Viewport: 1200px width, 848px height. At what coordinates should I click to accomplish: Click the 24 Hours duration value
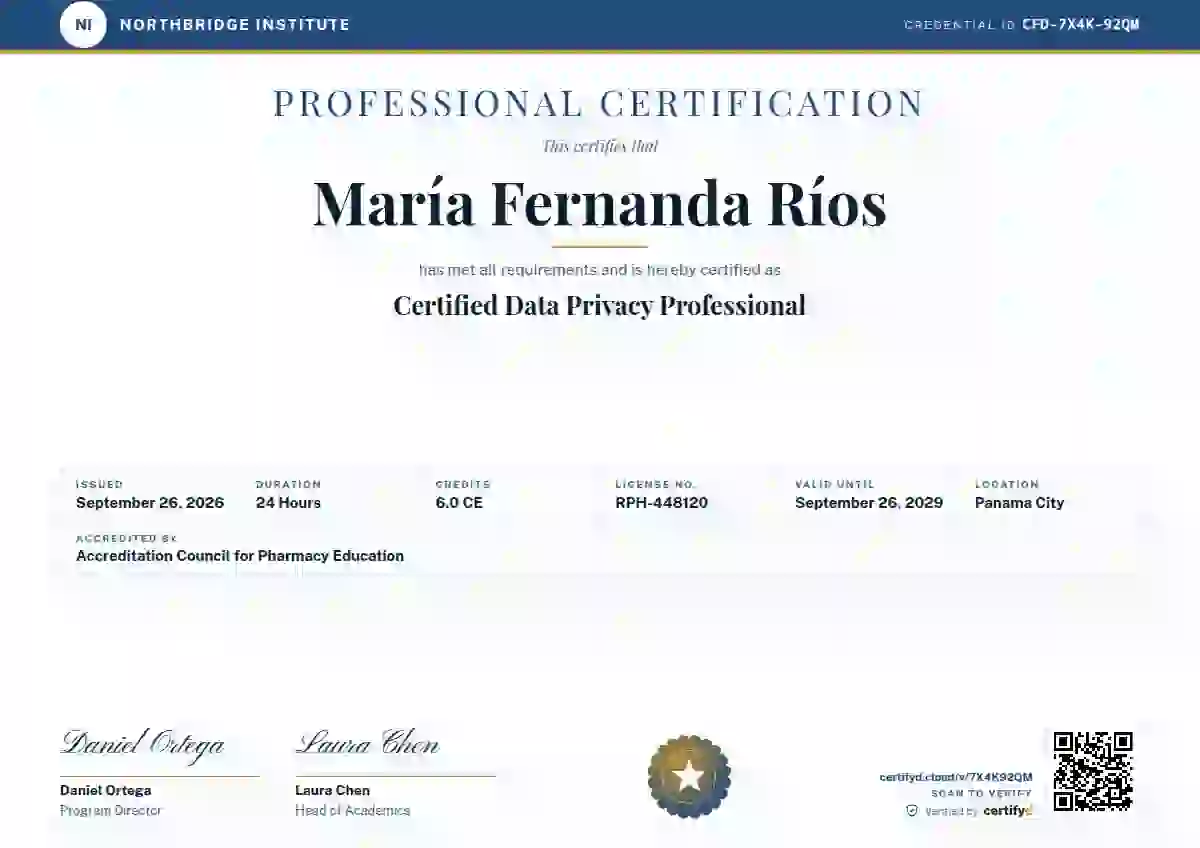pos(288,503)
